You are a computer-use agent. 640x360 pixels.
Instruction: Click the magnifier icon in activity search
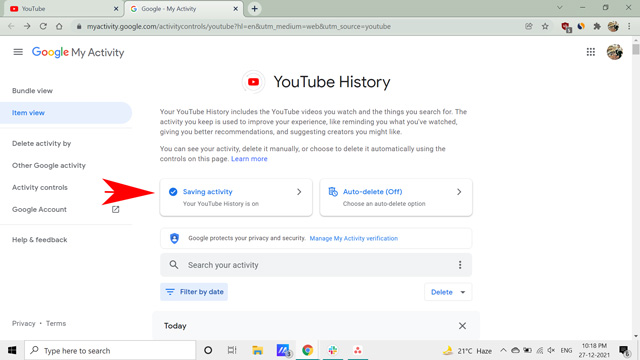[174, 265]
